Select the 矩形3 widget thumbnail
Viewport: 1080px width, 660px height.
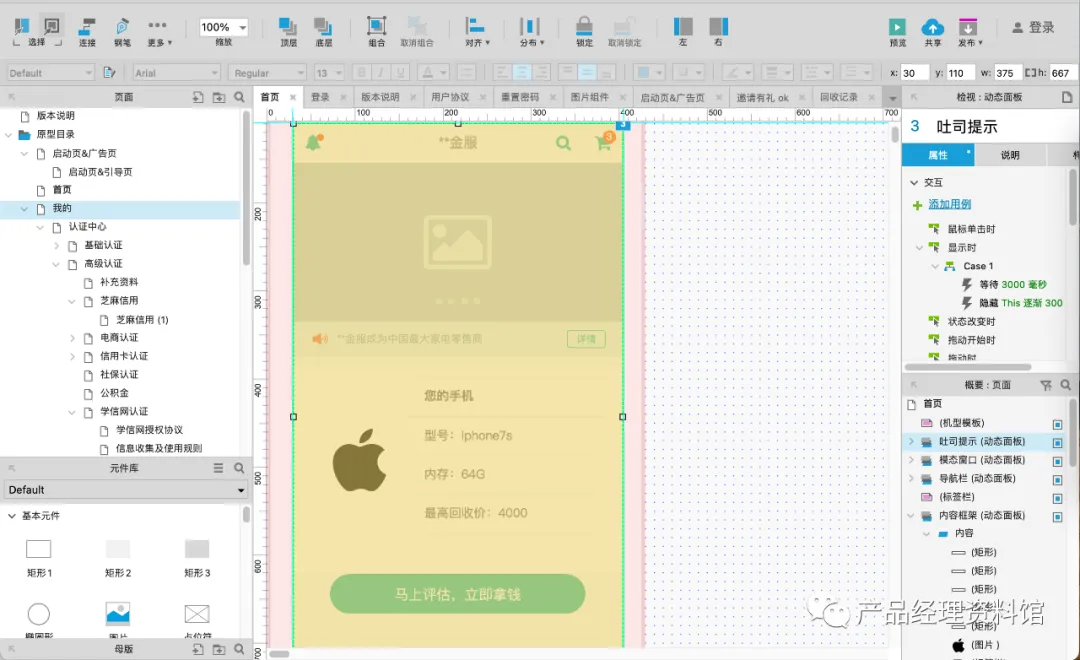pos(197,549)
